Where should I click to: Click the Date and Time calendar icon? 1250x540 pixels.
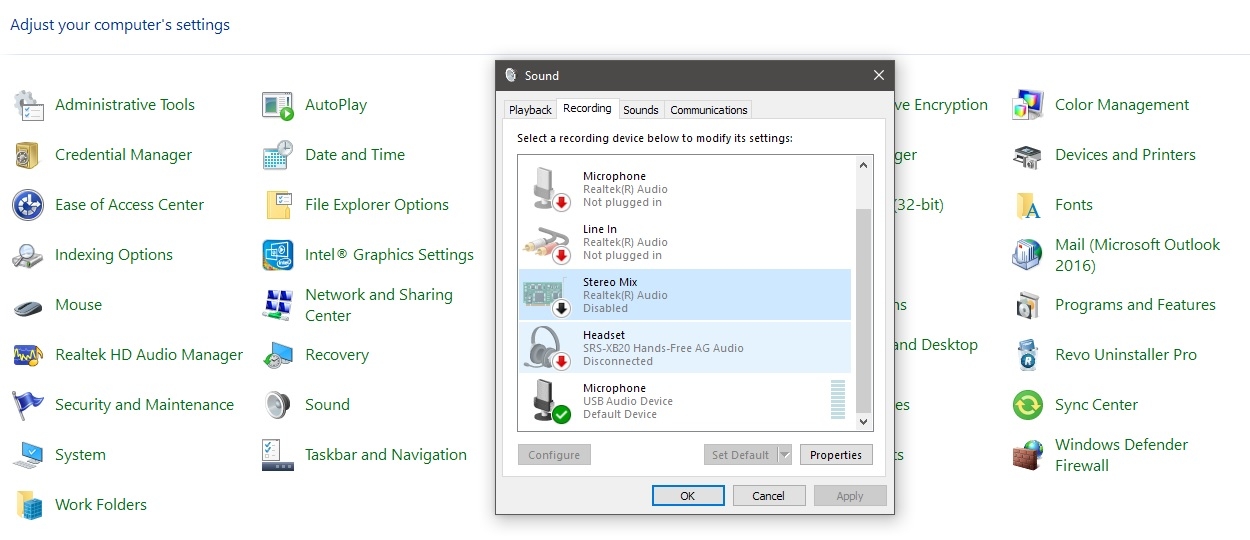278,155
